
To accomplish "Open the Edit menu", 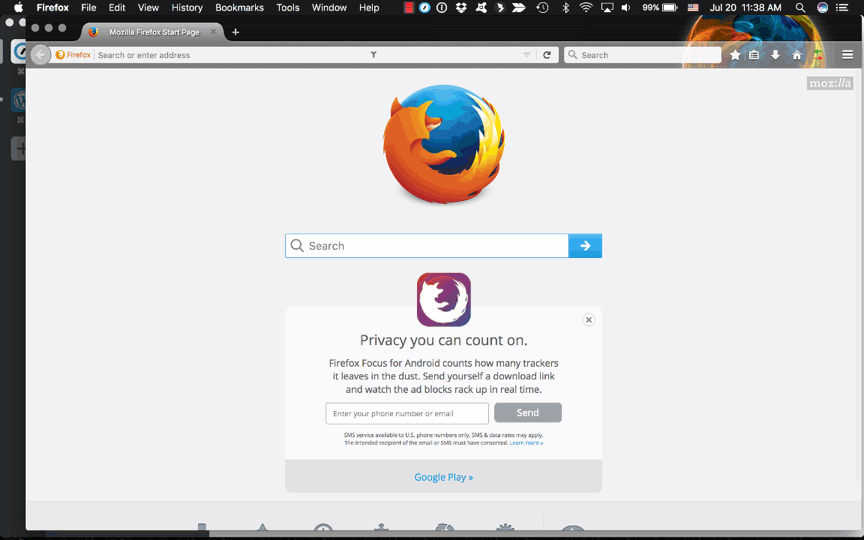I will point(117,8).
